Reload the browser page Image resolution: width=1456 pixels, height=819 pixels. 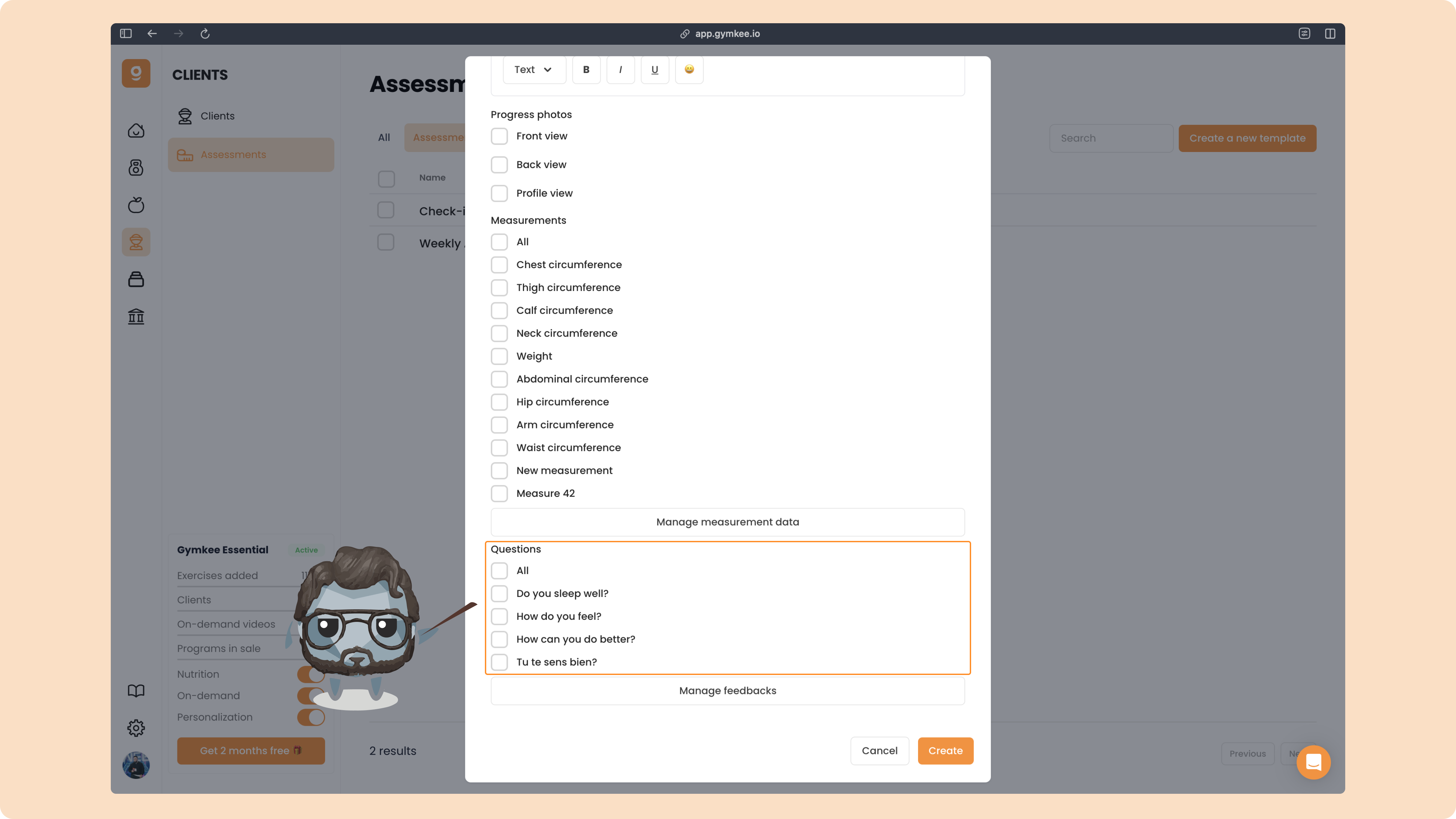pyautogui.click(x=205, y=34)
